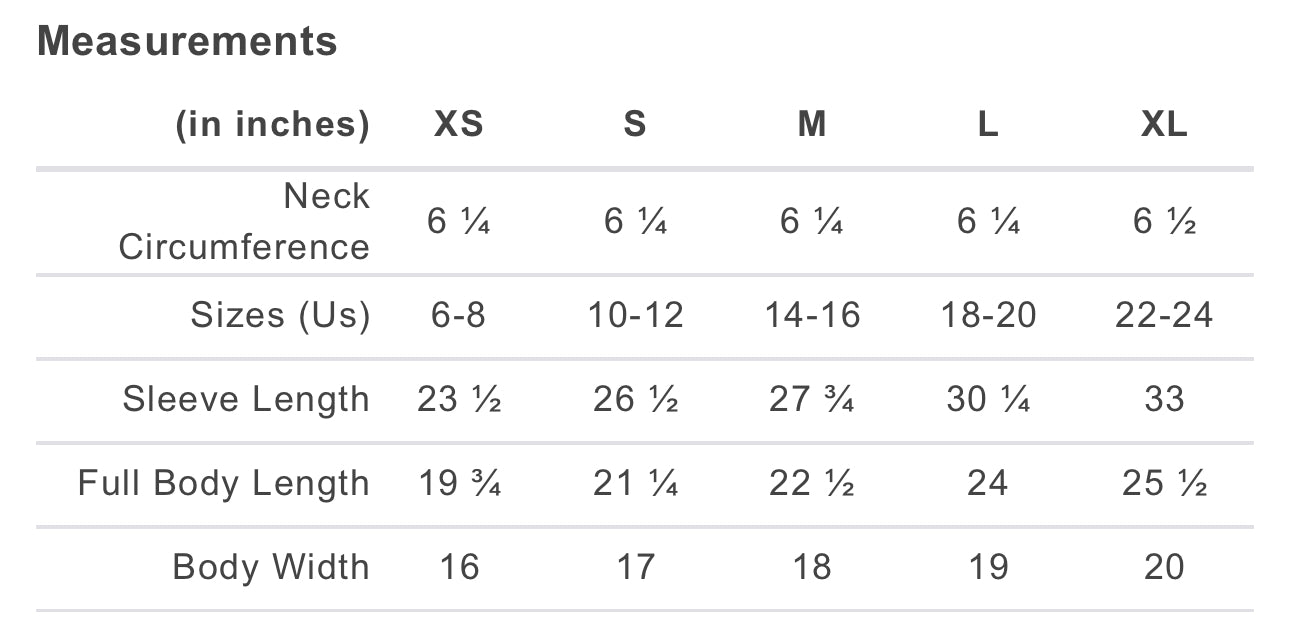Click the Sleeve Length row label
This screenshot has height=619, width=1290.
pos(246,399)
